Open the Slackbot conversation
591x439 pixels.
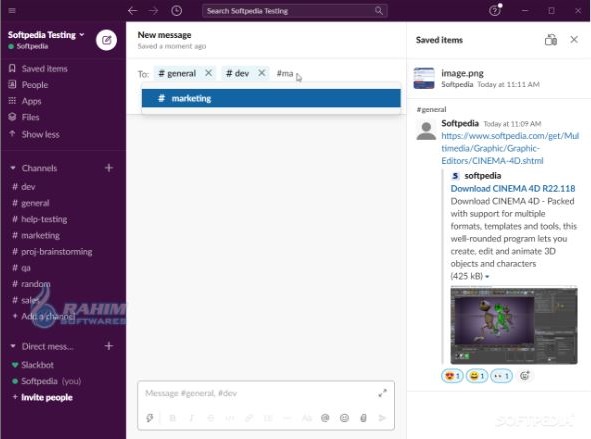37,365
